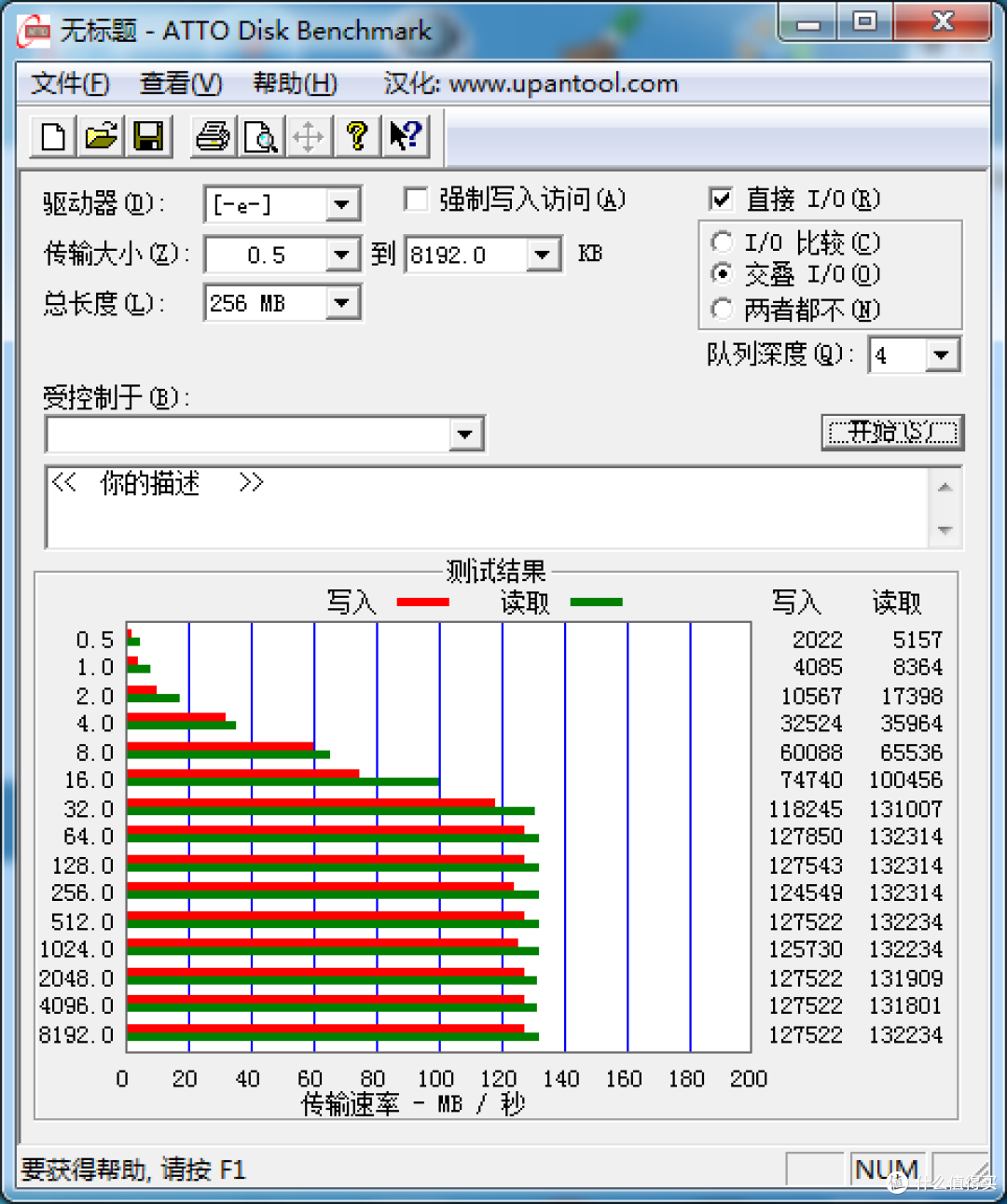This screenshot has height=1204, width=1007.
Task: Open the 汉化: www.upantool.com menu entry
Action: 531,84
